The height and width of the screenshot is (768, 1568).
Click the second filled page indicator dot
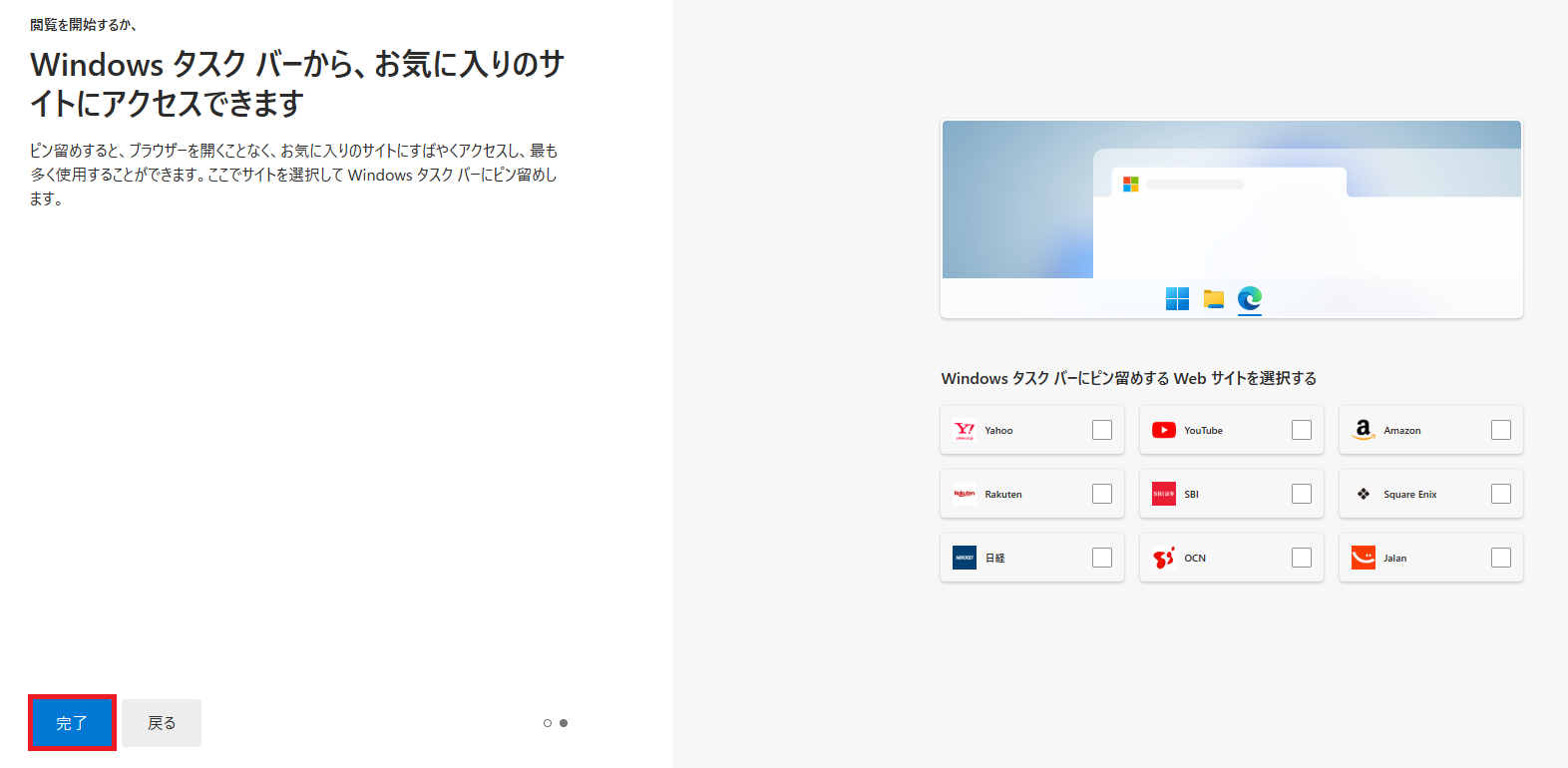(564, 723)
